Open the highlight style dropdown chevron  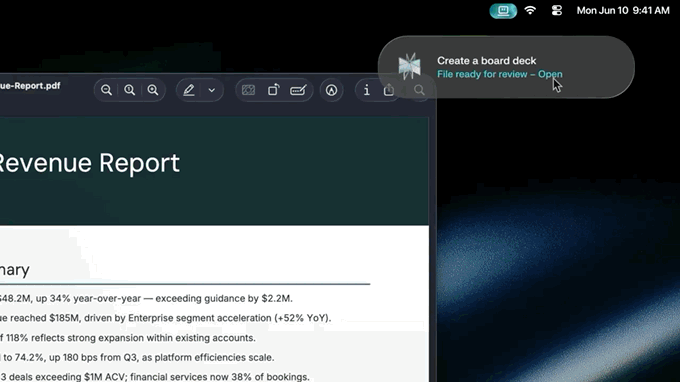click(212, 90)
